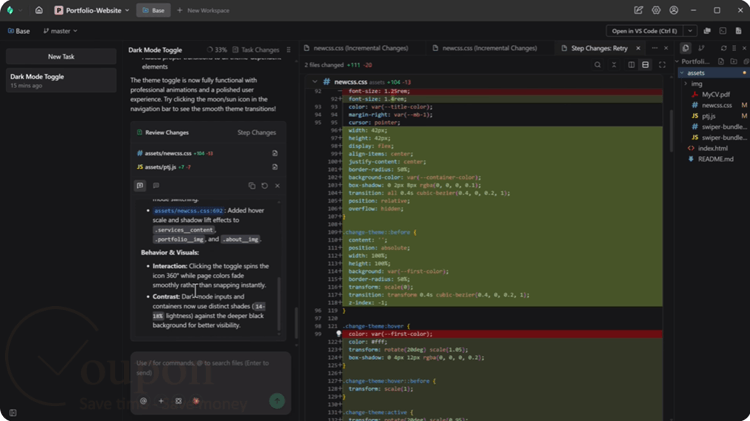This screenshot has width=750, height=421.
Task: Click the red stop icon in chat input
Action: 196,401
